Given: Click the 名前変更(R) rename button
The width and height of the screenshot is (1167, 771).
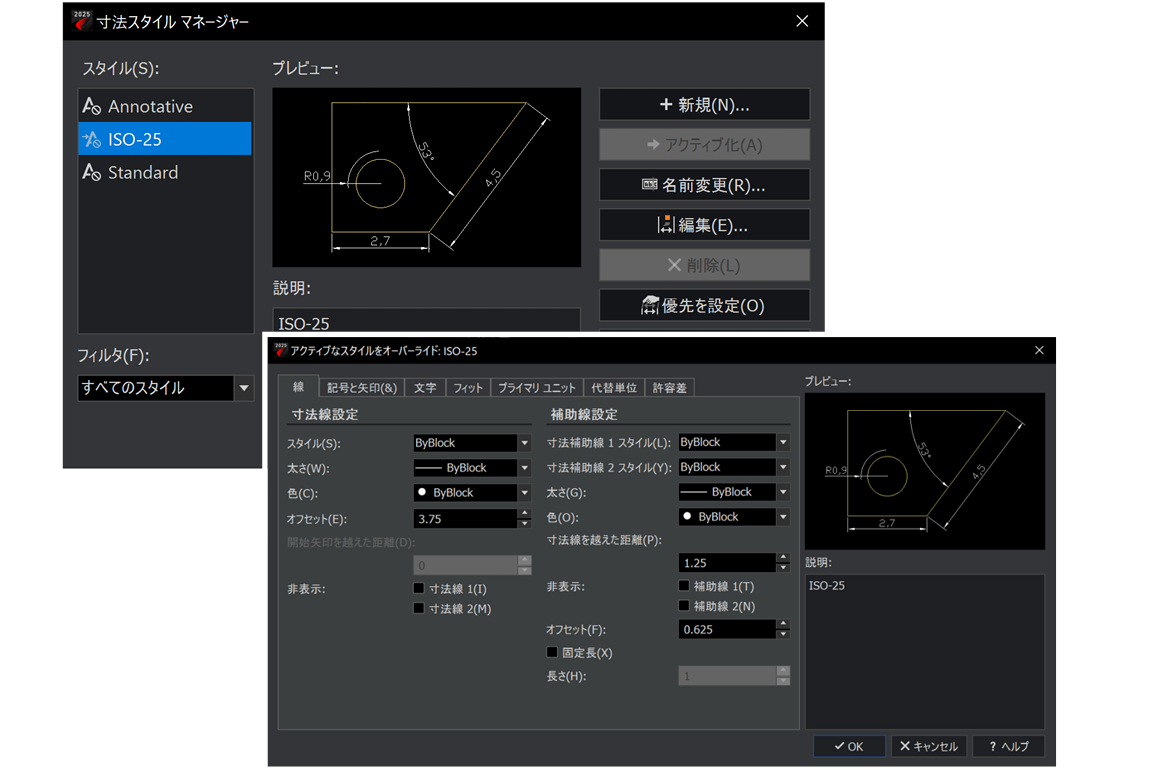Looking at the screenshot, I should [x=704, y=185].
